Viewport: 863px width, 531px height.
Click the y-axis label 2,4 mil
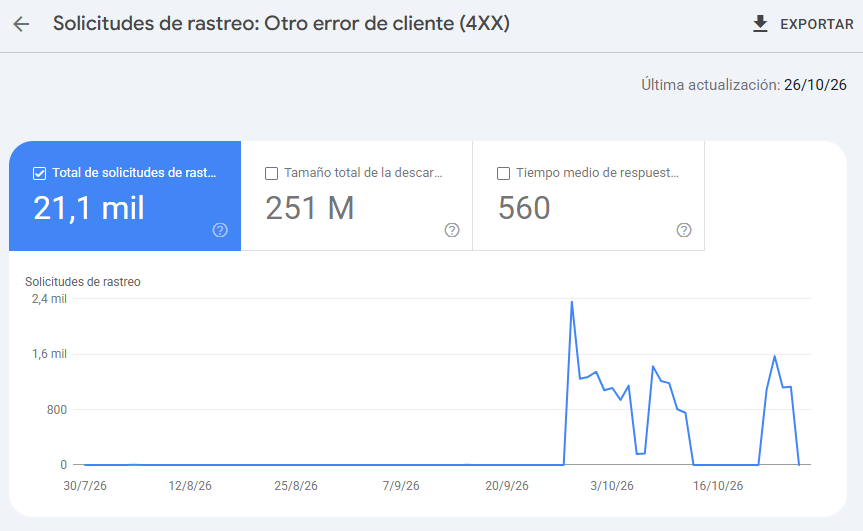point(49,299)
